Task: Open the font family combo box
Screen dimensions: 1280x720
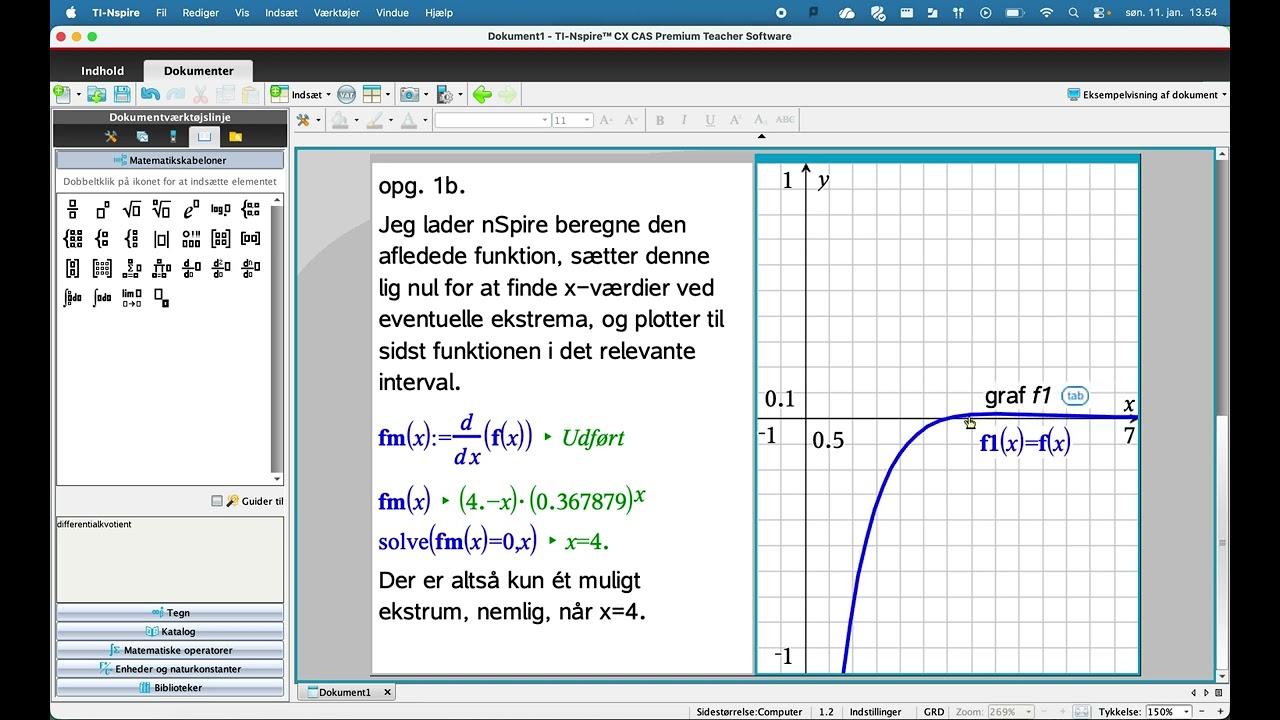Action: click(x=492, y=120)
